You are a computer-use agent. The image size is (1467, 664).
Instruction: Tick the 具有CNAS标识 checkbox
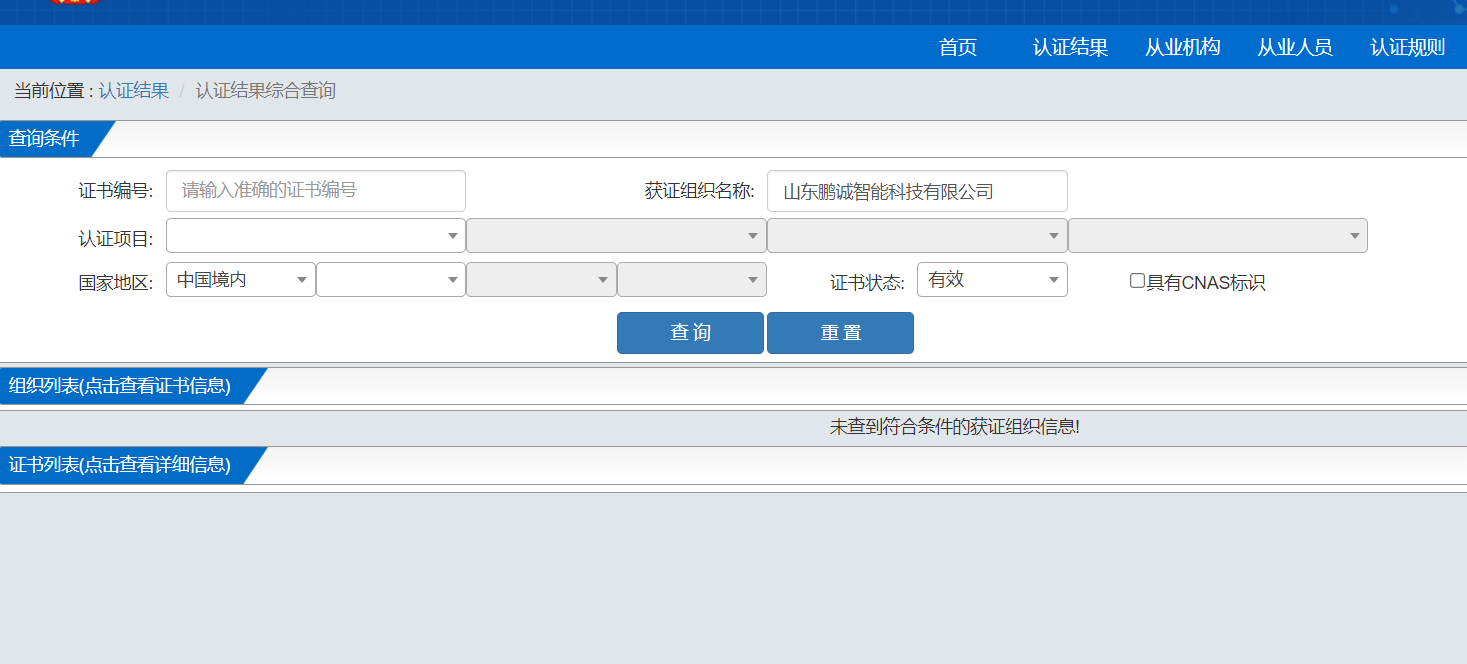[x=1137, y=281]
